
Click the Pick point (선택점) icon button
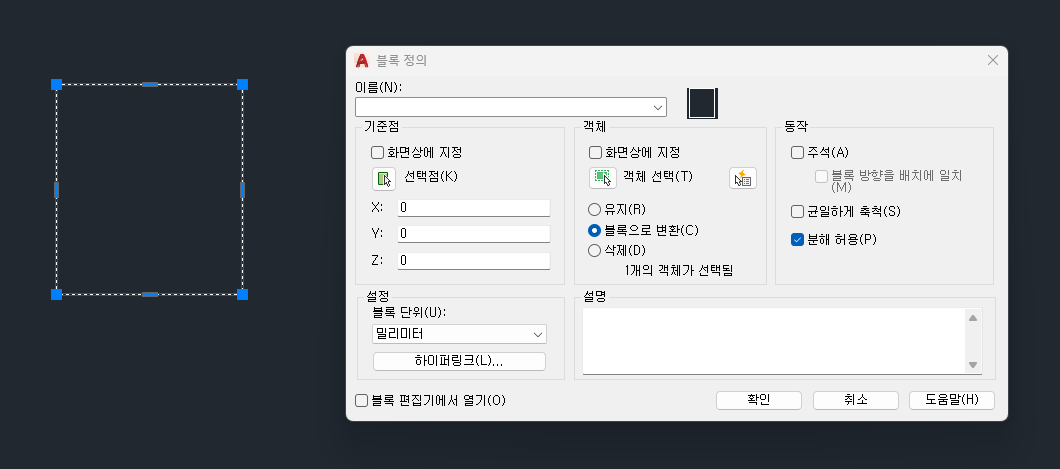pos(384,178)
